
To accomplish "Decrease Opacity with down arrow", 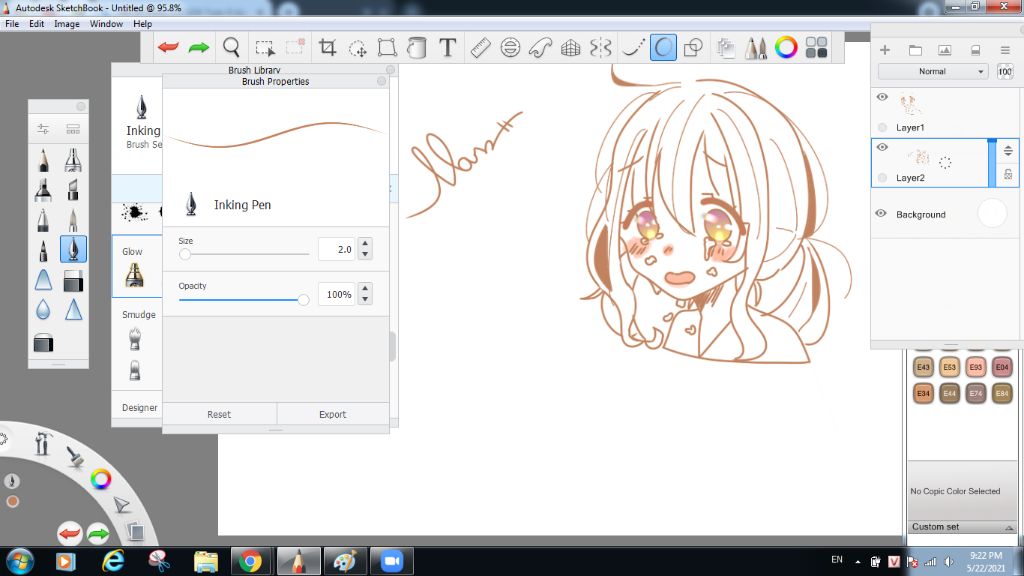I will click(365, 299).
